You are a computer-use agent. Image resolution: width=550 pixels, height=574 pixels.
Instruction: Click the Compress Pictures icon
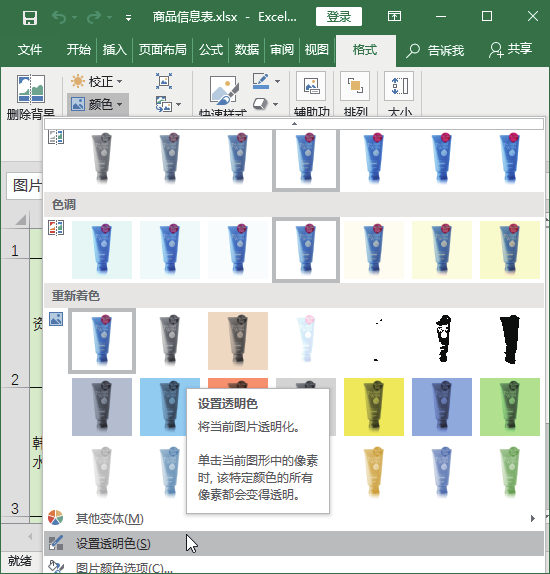coord(164,81)
